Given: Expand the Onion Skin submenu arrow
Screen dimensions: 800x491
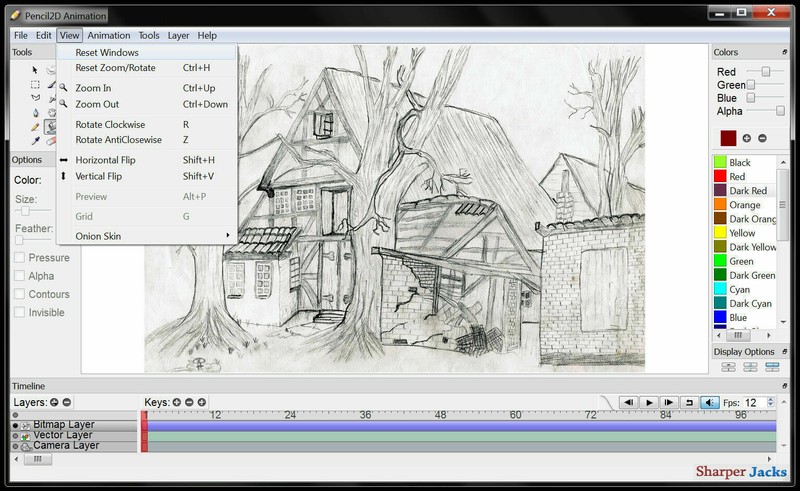Looking at the screenshot, I should (228, 235).
